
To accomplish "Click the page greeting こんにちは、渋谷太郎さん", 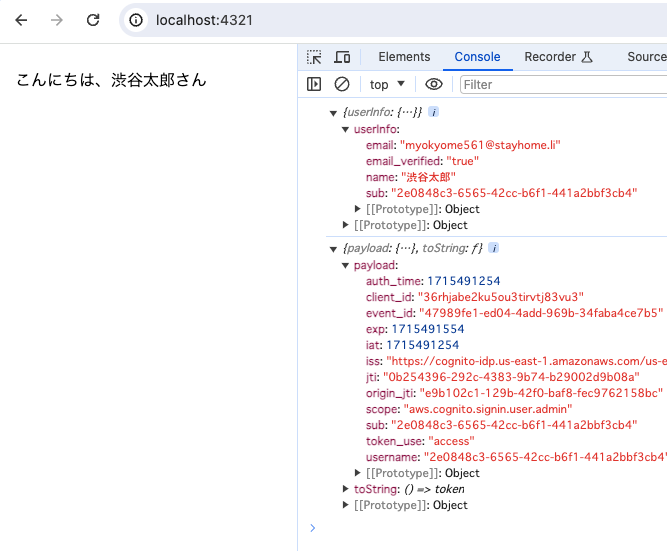I will 111,80.
